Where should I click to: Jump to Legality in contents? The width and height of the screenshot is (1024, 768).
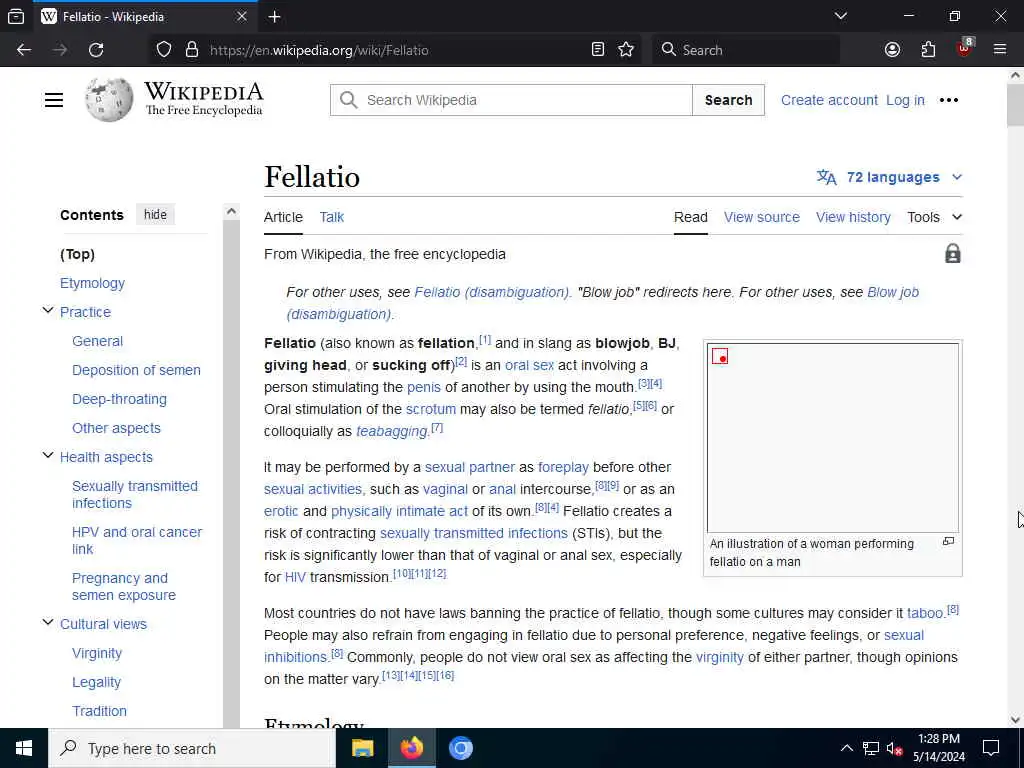click(x=97, y=682)
